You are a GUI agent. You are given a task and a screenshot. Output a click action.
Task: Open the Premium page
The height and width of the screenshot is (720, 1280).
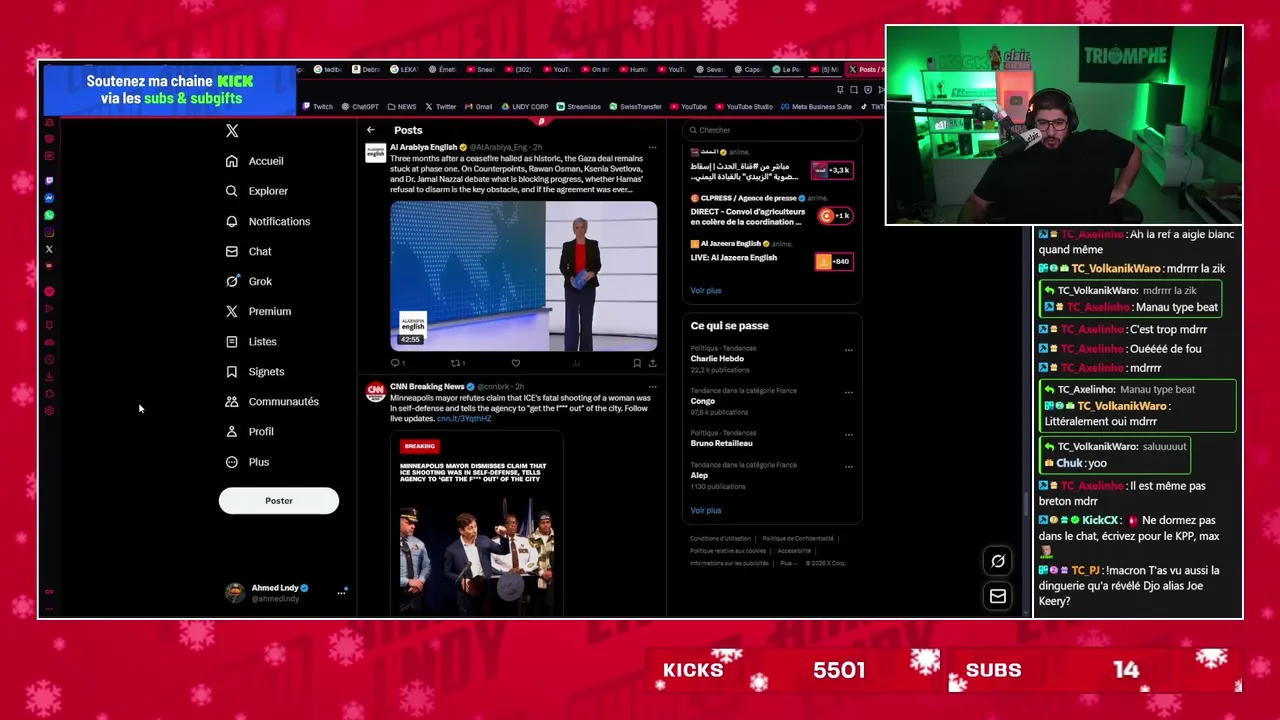click(x=258, y=311)
